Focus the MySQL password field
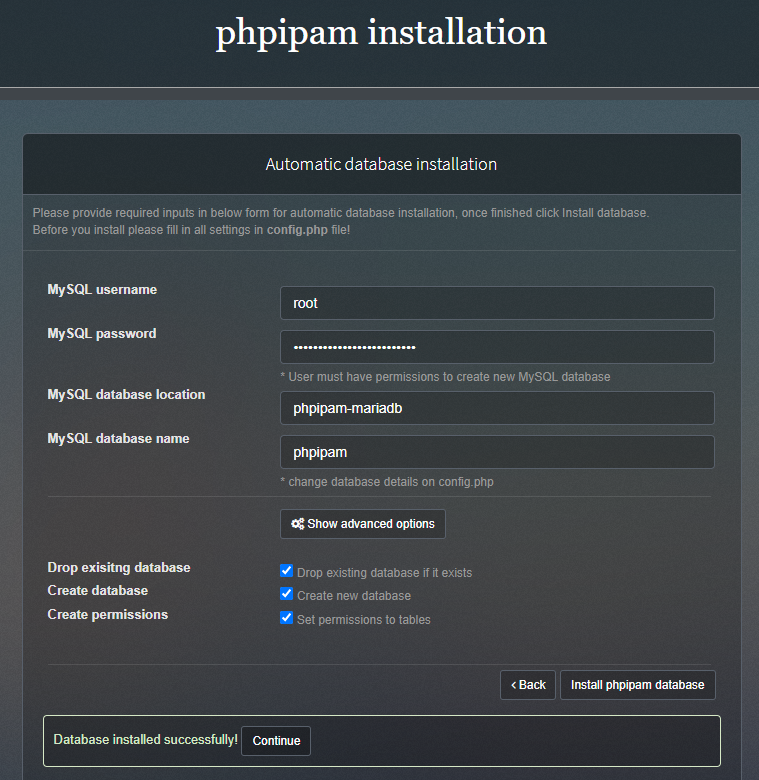Screen dimensions: 759x780 497,347
